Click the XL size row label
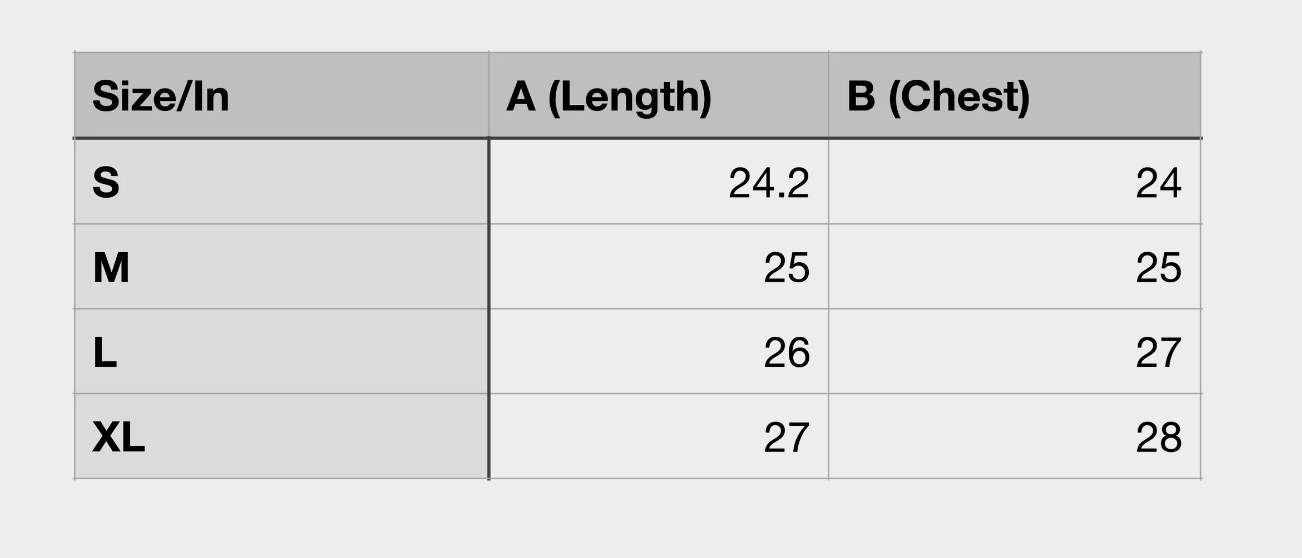 point(281,436)
